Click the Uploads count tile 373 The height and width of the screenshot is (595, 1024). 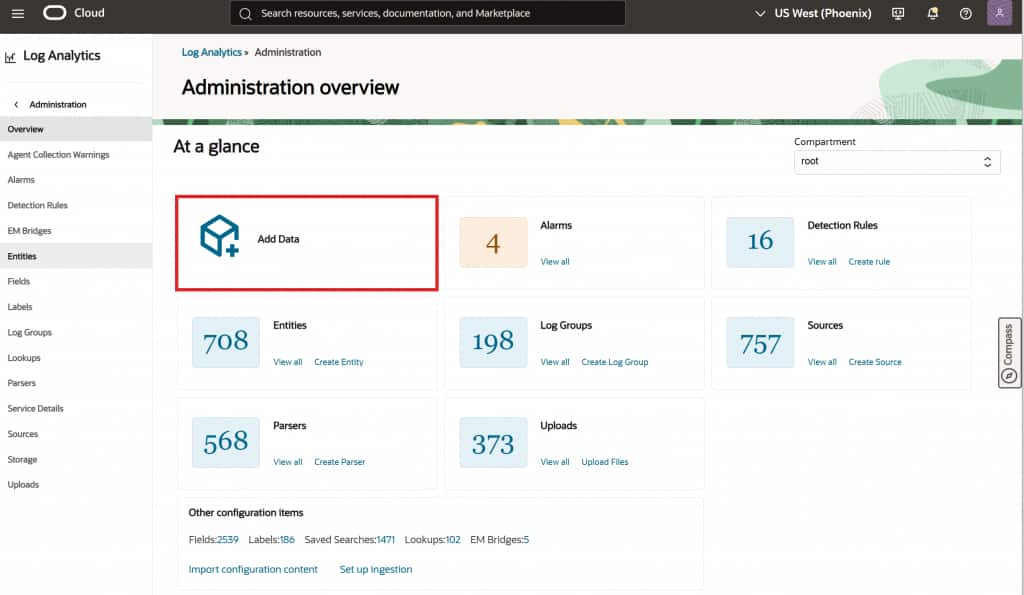(493, 442)
